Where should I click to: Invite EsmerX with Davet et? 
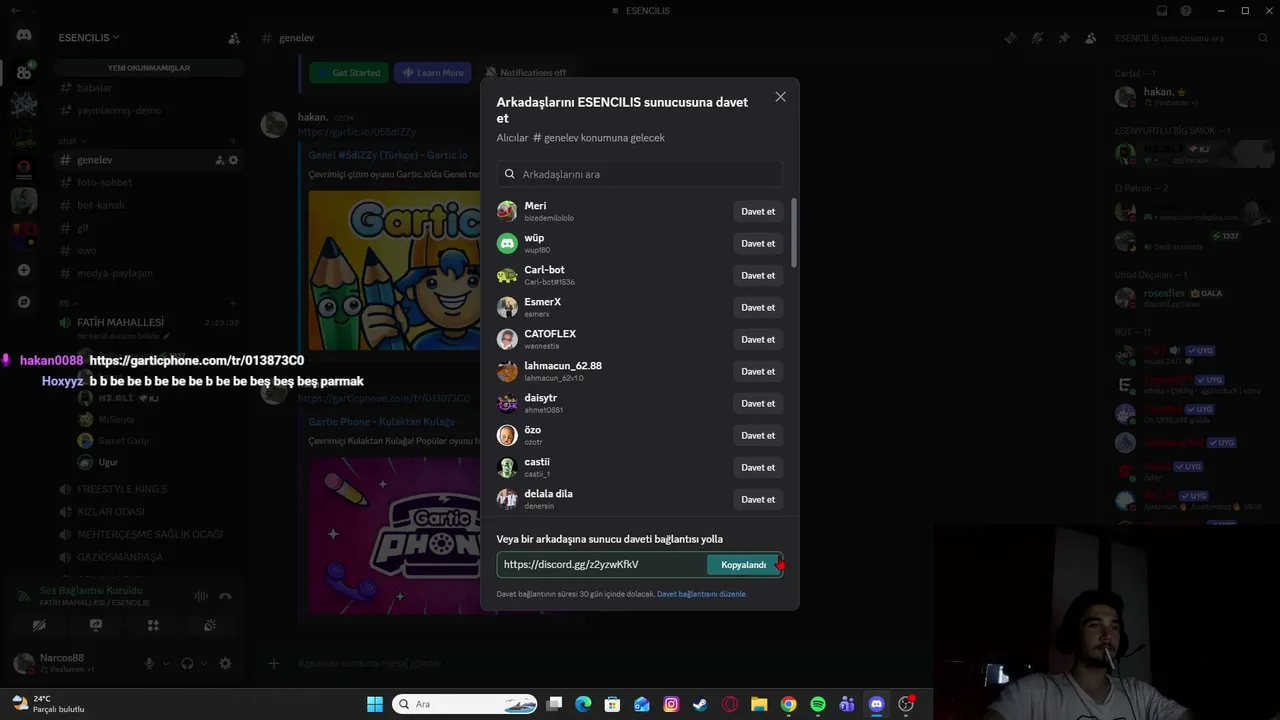click(758, 308)
